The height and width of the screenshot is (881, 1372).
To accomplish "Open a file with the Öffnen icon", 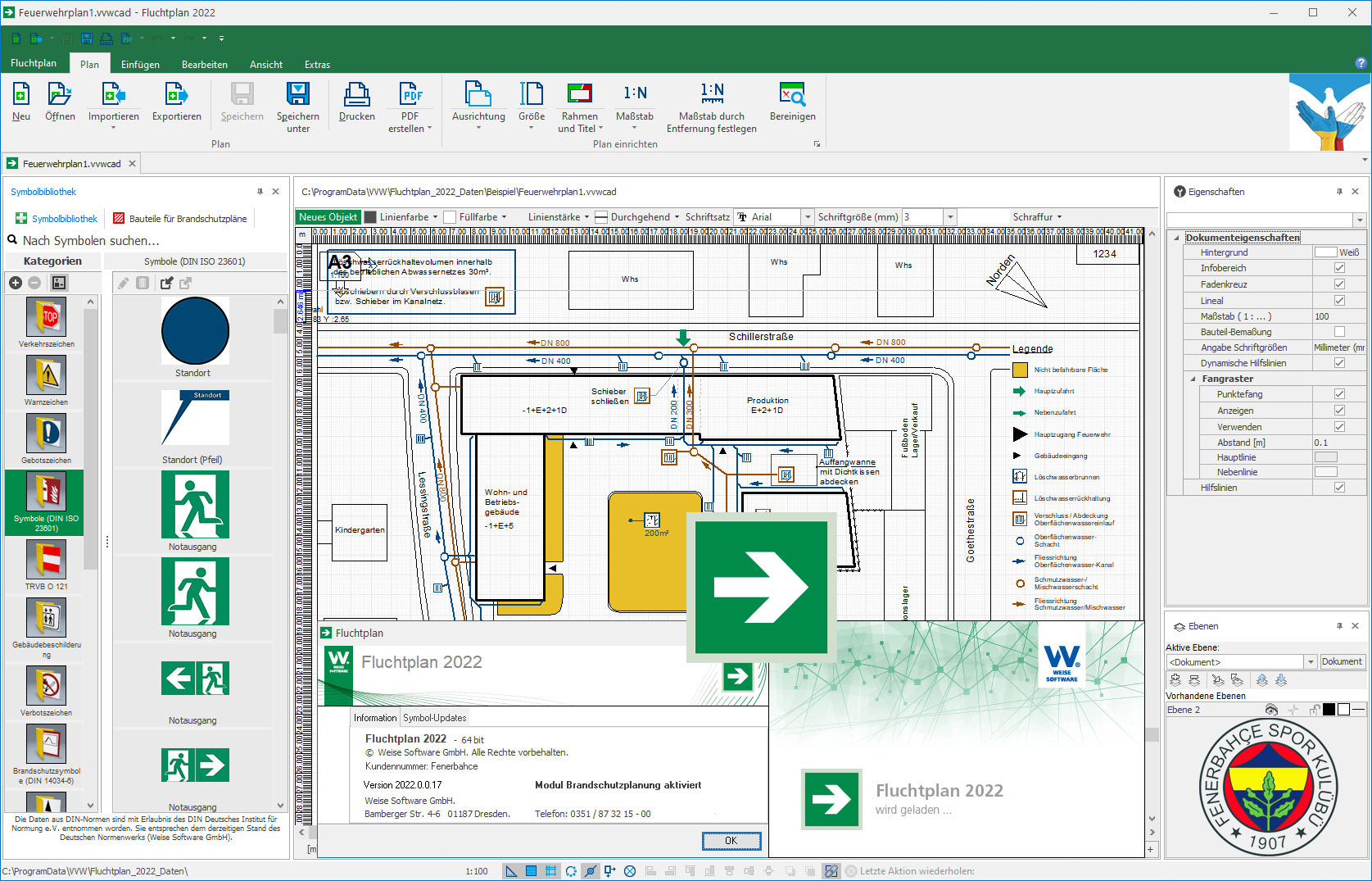I will [60, 95].
